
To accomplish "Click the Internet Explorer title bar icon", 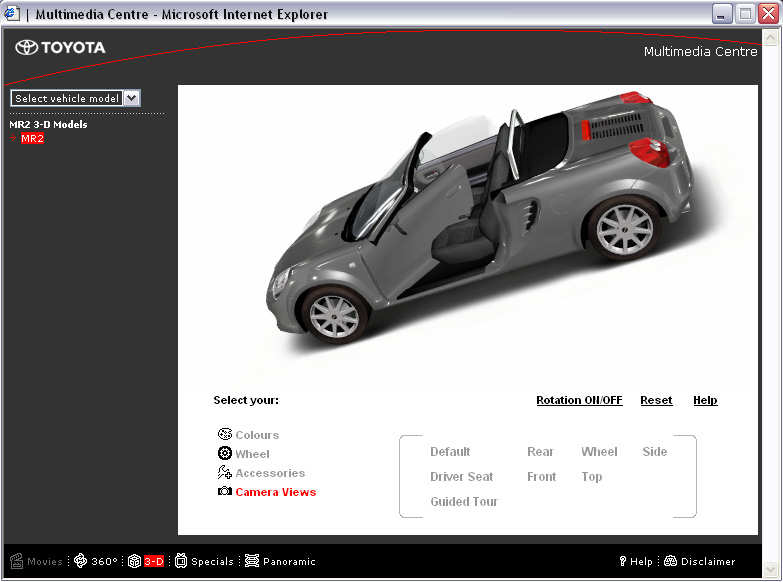I will click(x=11, y=13).
